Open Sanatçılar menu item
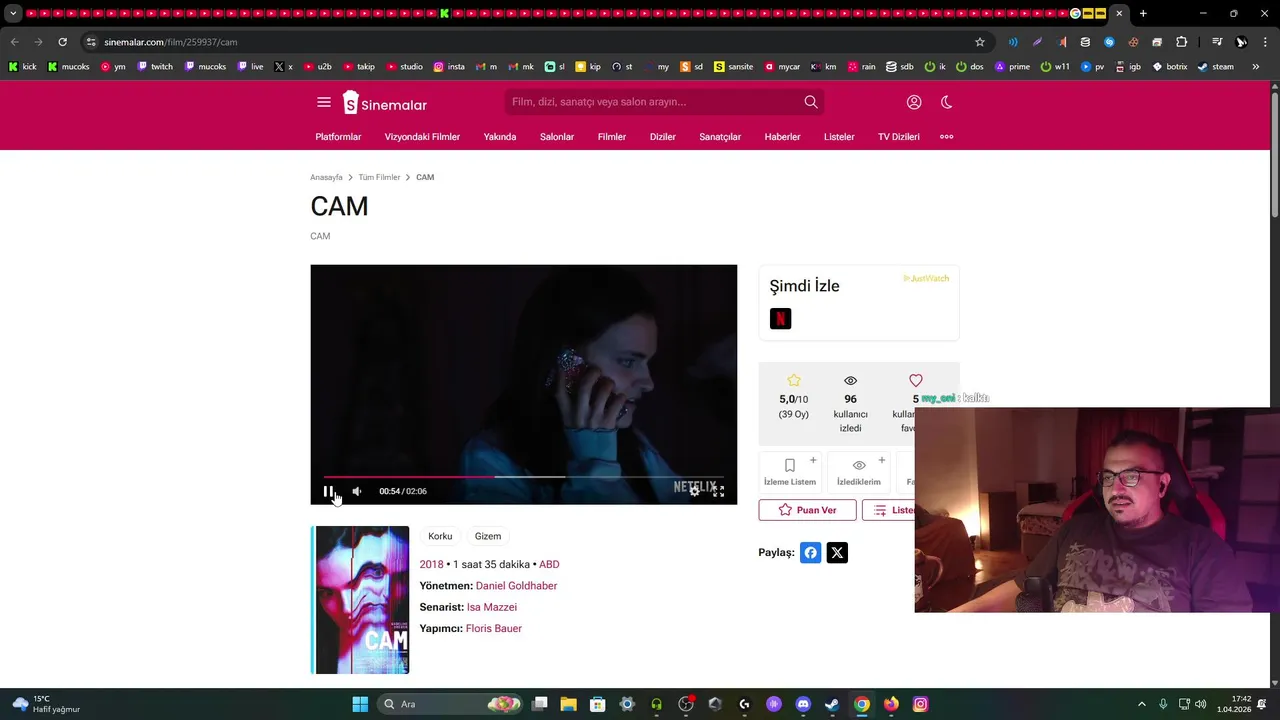Viewport: 1280px width, 720px height. click(x=720, y=137)
